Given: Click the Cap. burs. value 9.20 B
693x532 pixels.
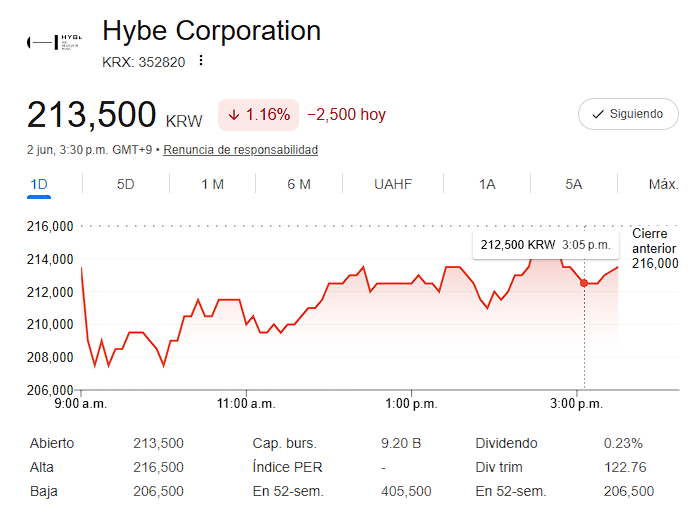Looking at the screenshot, I should tap(401, 443).
